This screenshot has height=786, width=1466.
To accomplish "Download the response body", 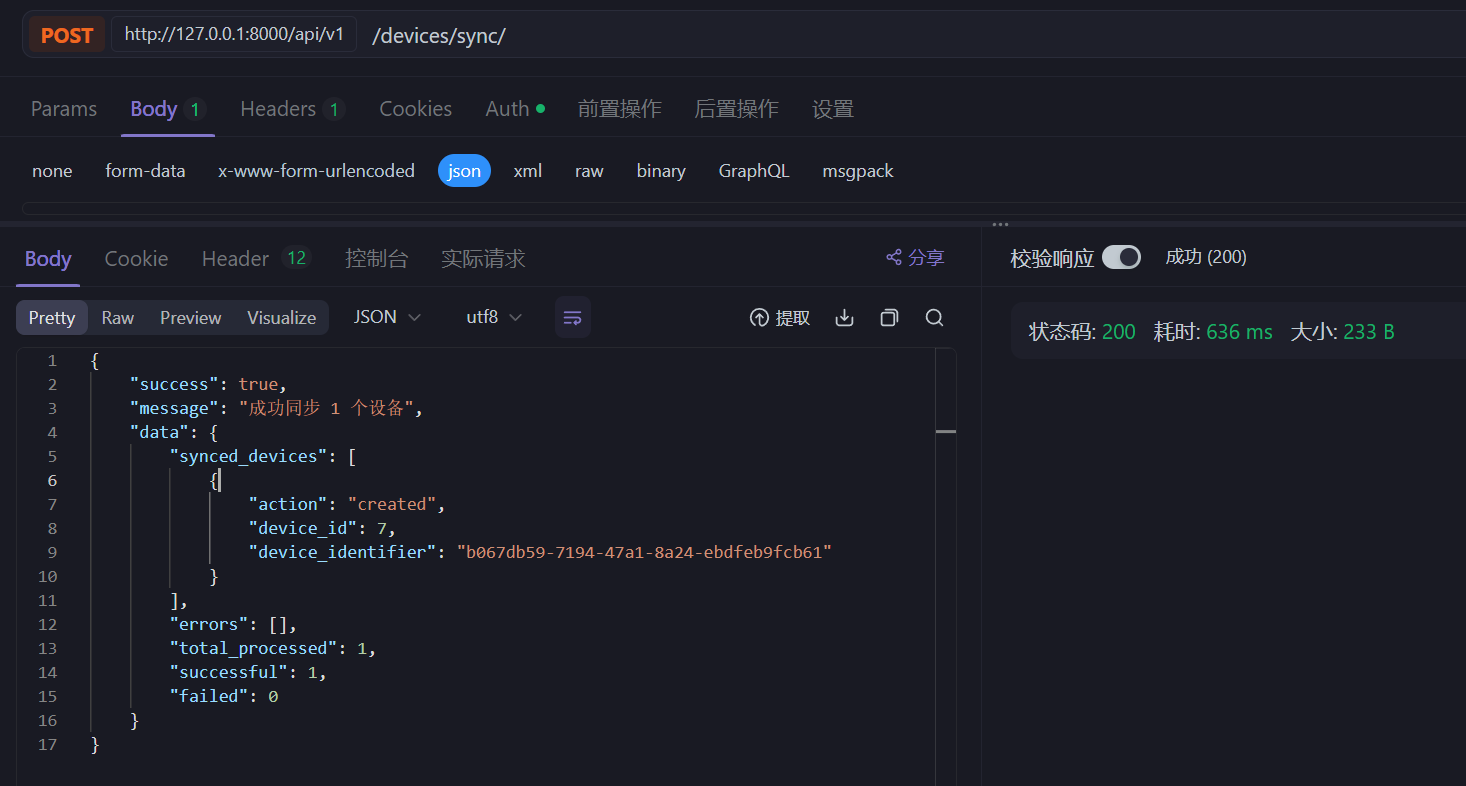I will 844,318.
